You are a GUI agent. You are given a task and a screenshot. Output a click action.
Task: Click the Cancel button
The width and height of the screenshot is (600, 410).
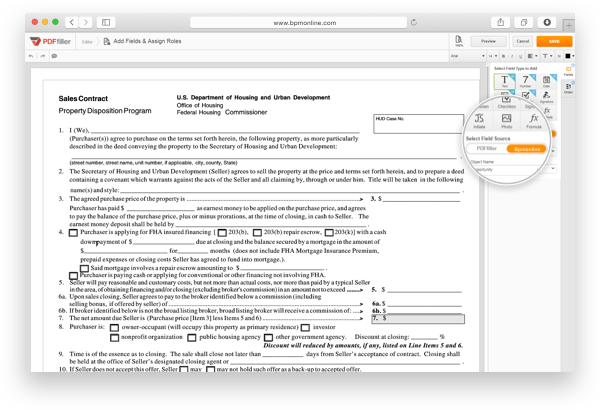pos(522,41)
